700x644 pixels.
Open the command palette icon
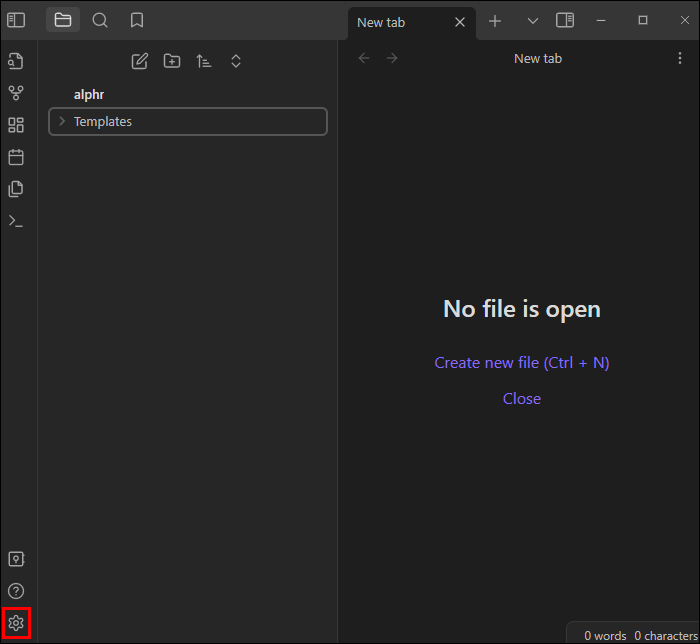pyautogui.click(x=16, y=221)
